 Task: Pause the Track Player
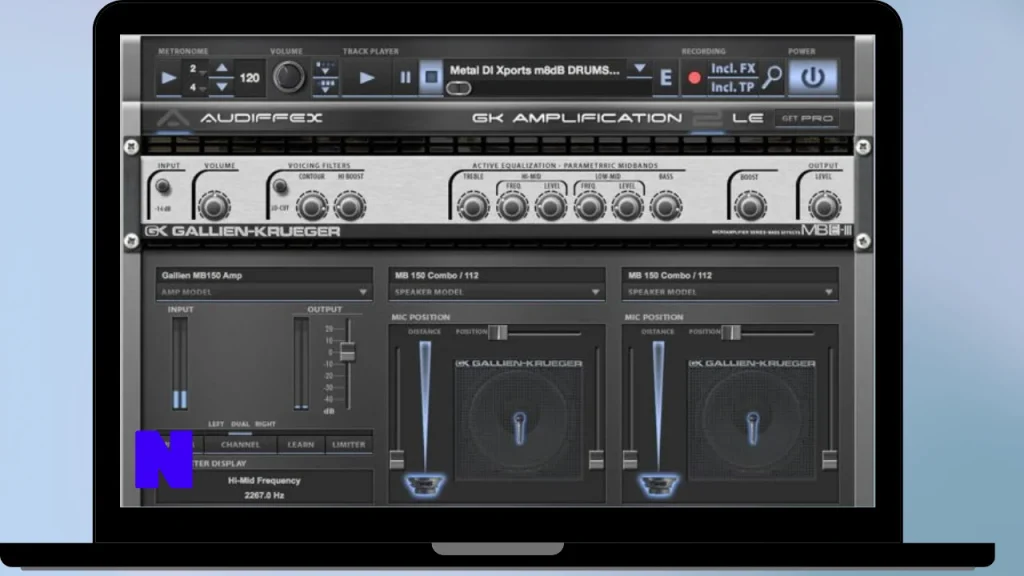click(405, 77)
